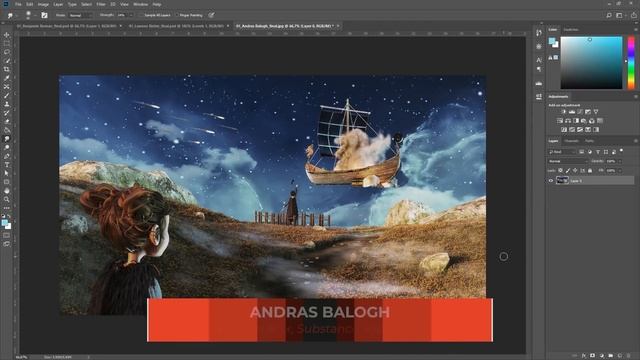
Task: Toggle lock transparent pixels
Action: pos(560,170)
